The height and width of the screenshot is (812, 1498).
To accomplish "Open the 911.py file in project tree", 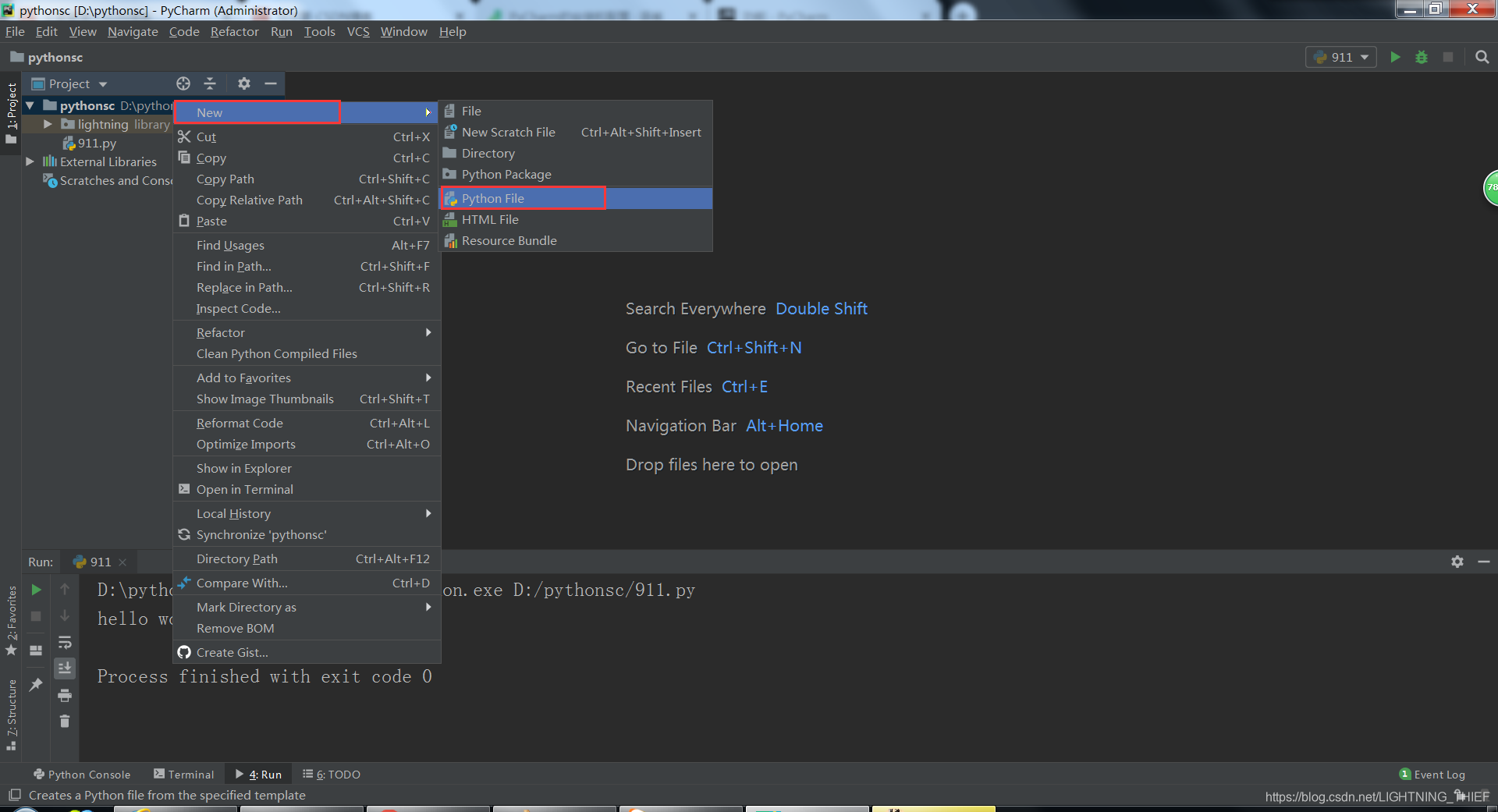I will tap(89, 143).
